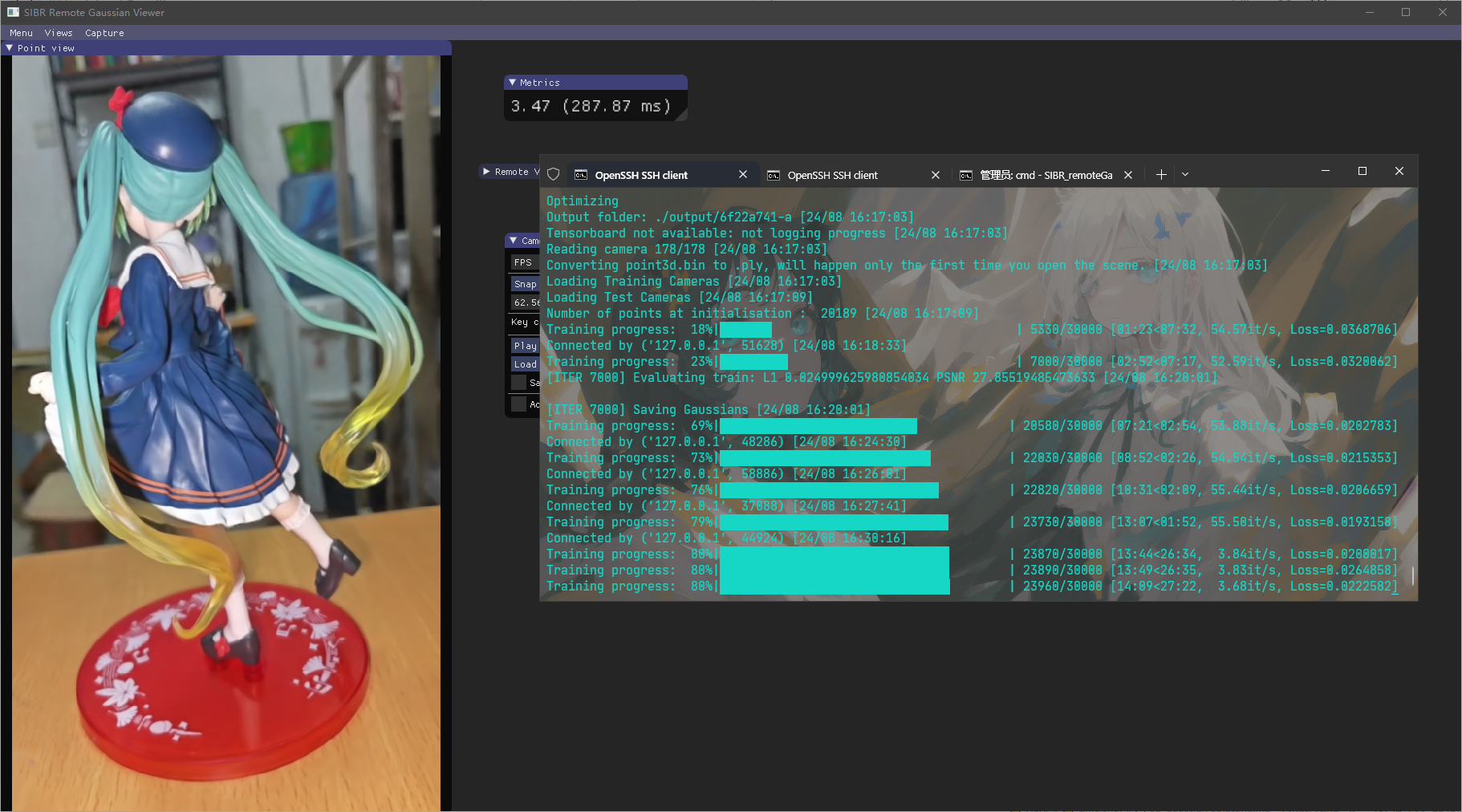This screenshot has width=1462, height=812.
Task: Toggle the Sa checkbox under Load
Action: coord(519,383)
